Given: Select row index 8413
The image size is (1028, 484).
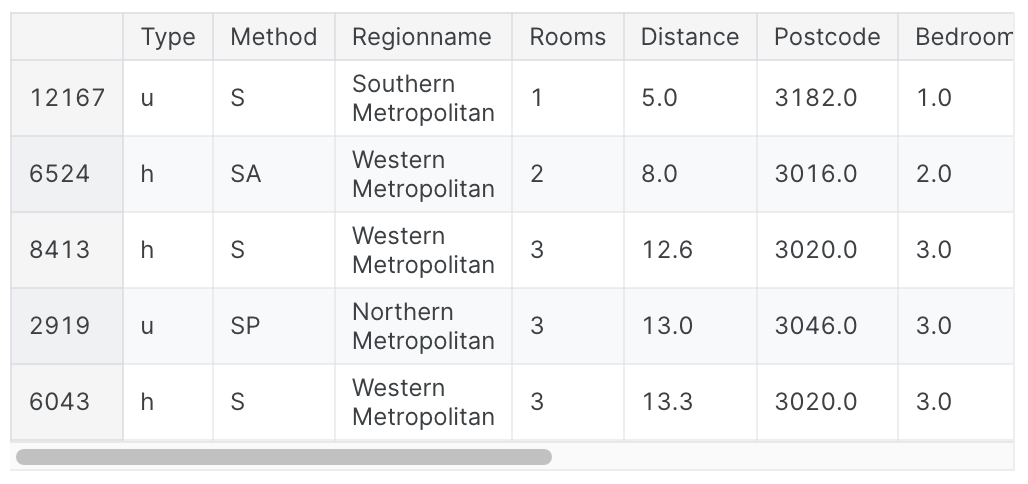Looking at the screenshot, I should pos(67,251).
